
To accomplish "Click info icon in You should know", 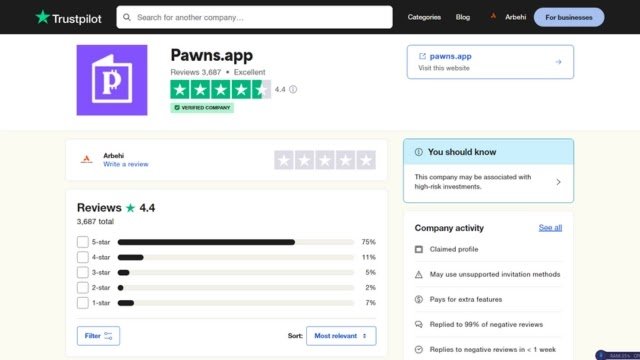I will (x=419, y=152).
